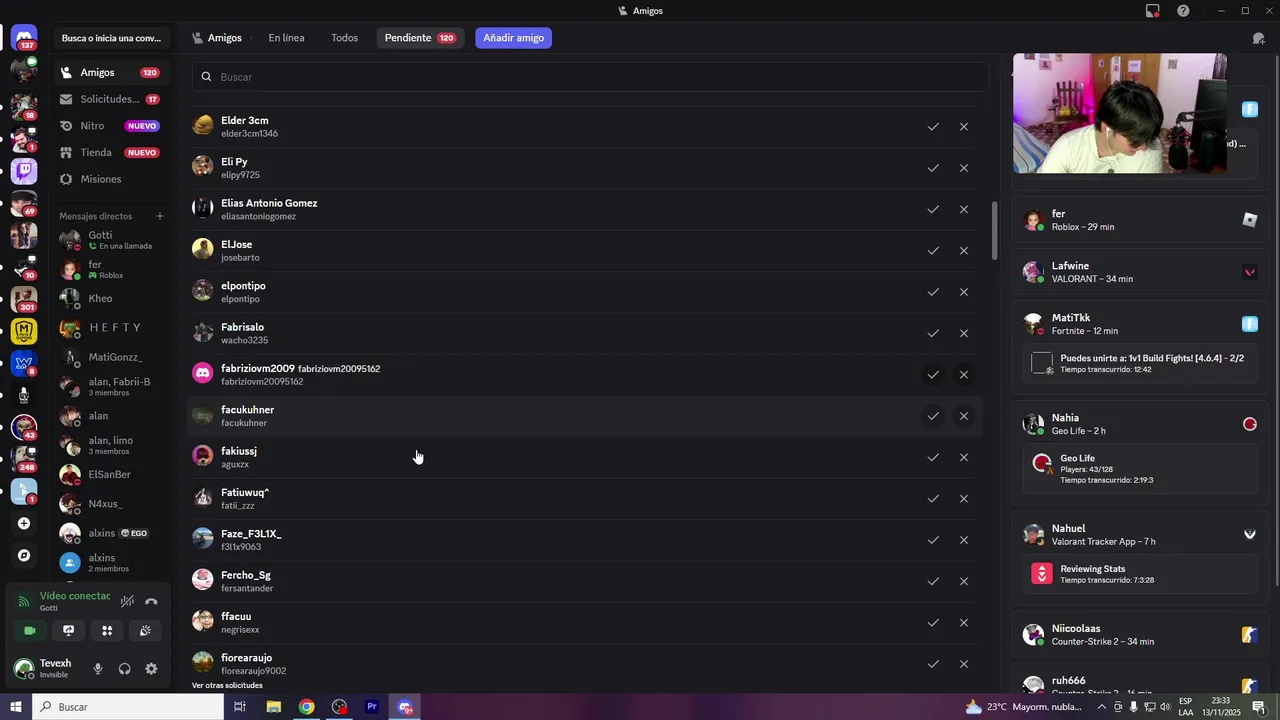
Task: Toggle the camera button in voice panel
Action: pyautogui.click(x=30, y=630)
